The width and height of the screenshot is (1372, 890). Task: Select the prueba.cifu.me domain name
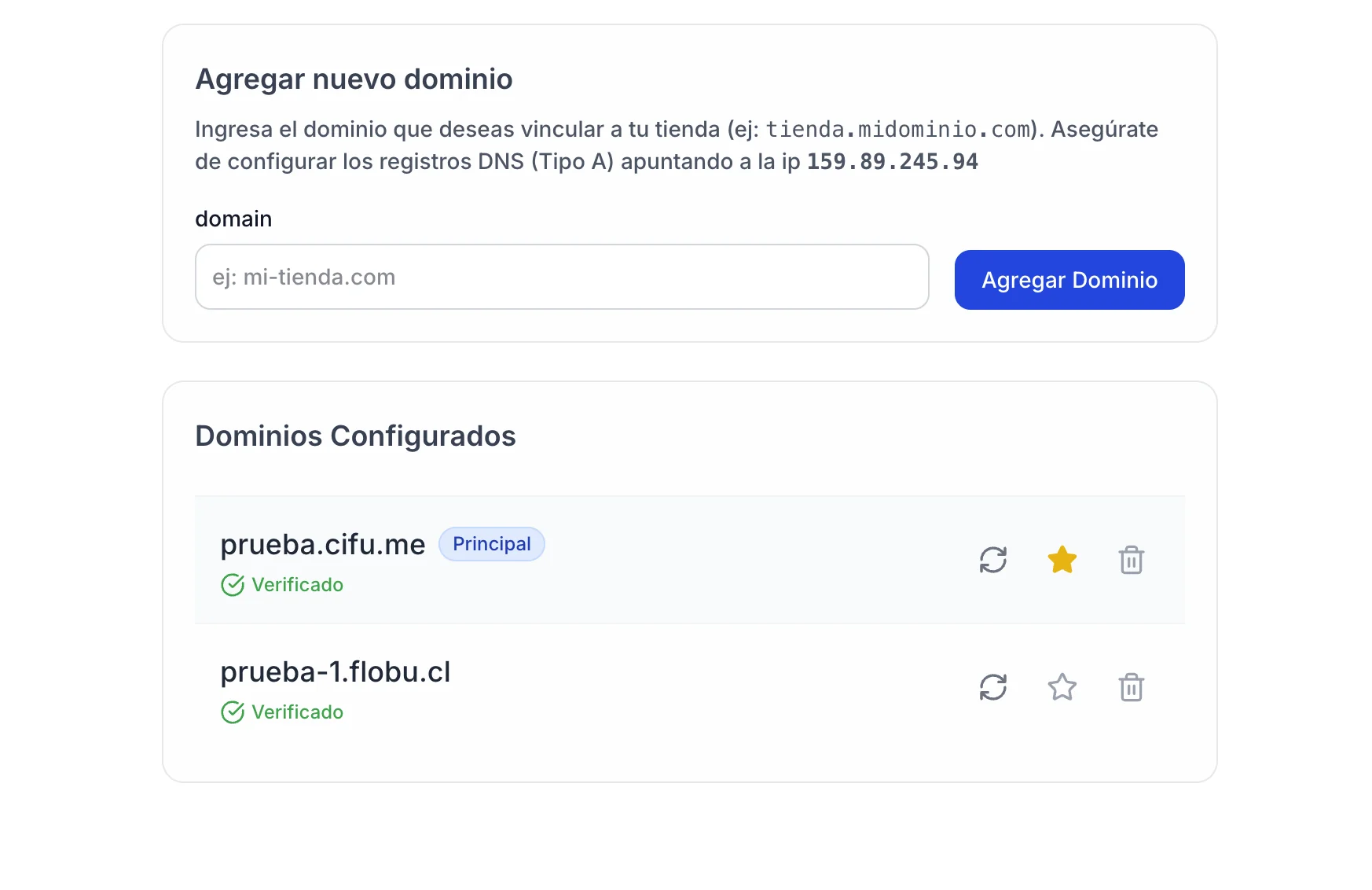click(322, 544)
